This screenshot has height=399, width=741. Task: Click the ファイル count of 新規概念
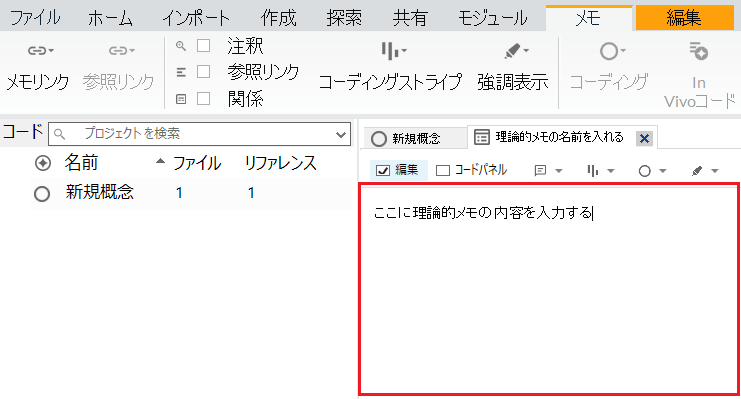pos(179,193)
